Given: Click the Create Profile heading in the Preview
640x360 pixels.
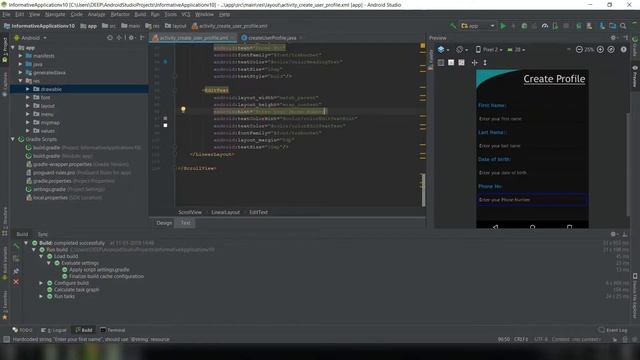Looking at the screenshot, I should pyautogui.click(x=554, y=79).
